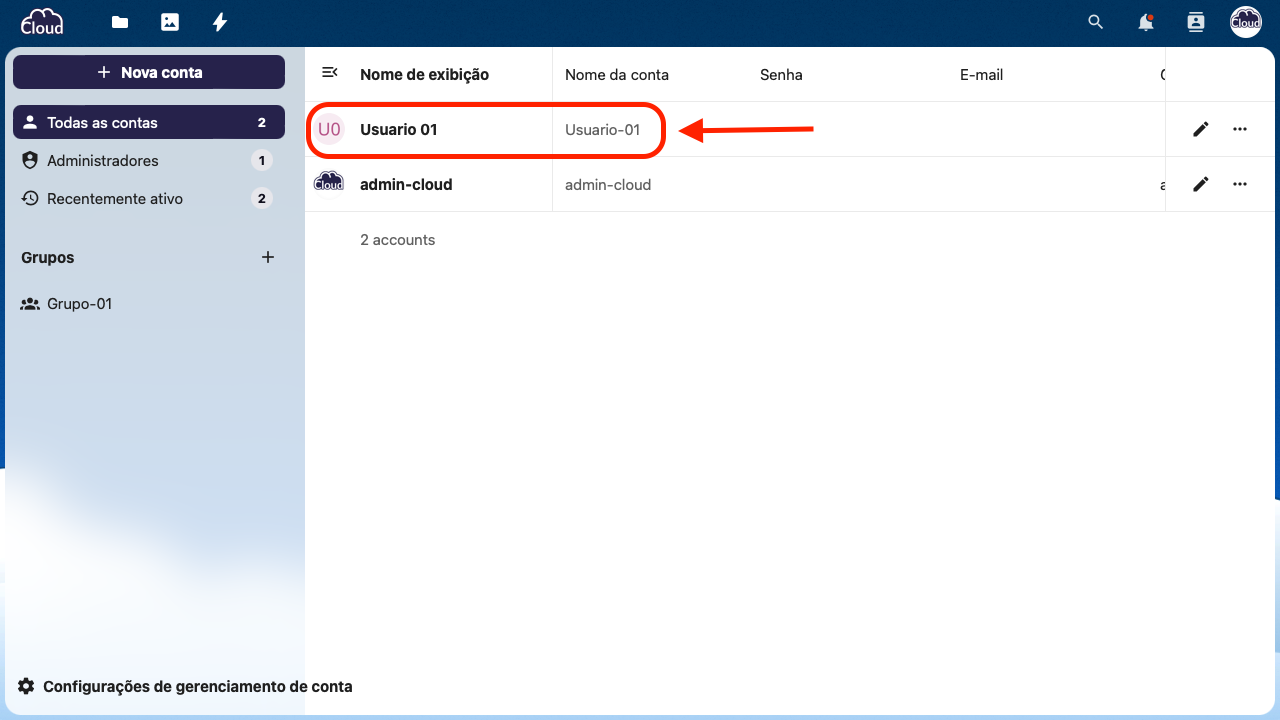Select Administradores in the sidebar
The width and height of the screenshot is (1280, 720).
tap(149, 160)
